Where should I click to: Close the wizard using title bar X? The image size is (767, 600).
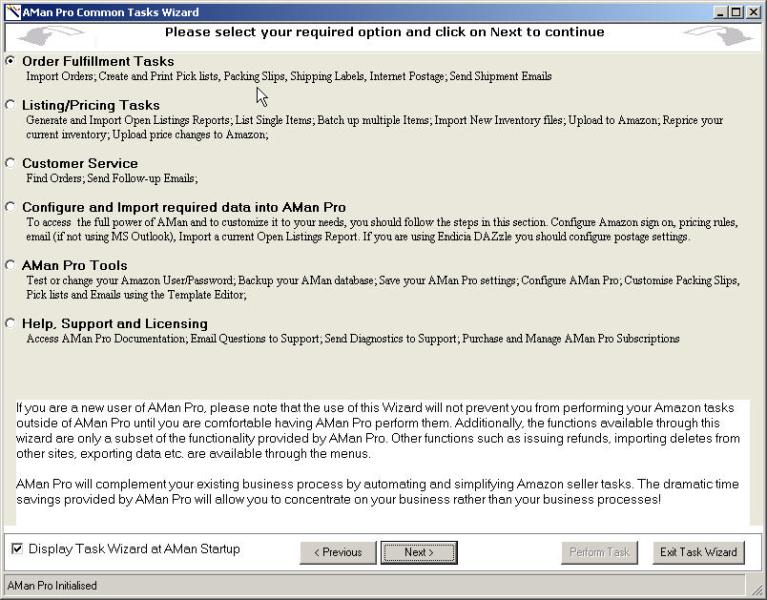pos(754,12)
